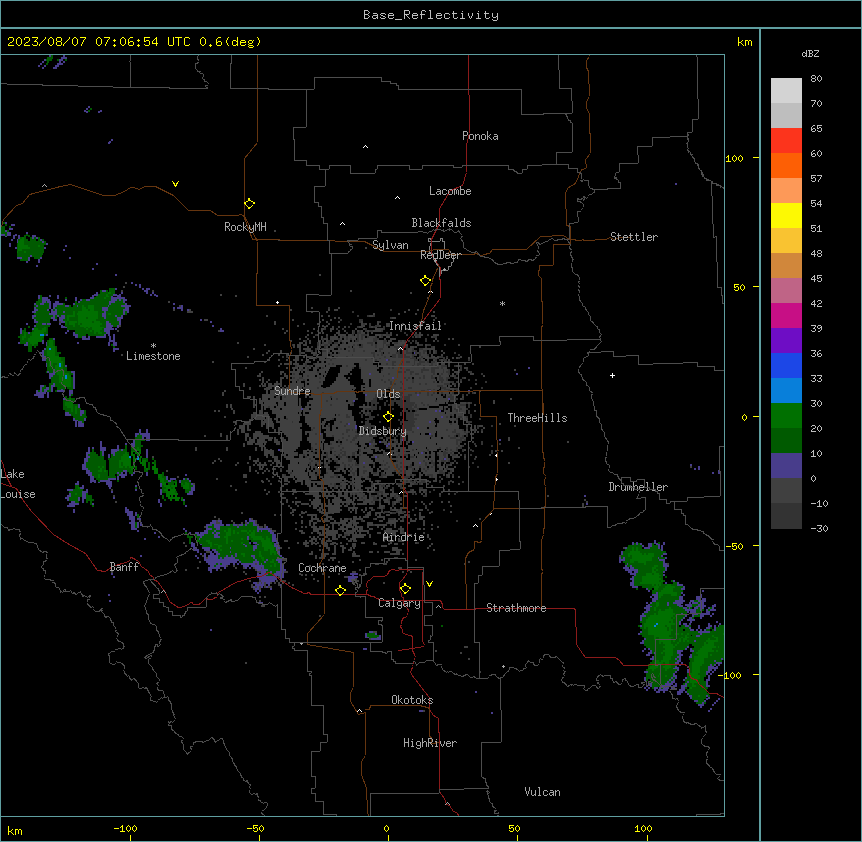
Task: Pick the light blue 33-30 dBZ swatch
Action: click(x=786, y=391)
